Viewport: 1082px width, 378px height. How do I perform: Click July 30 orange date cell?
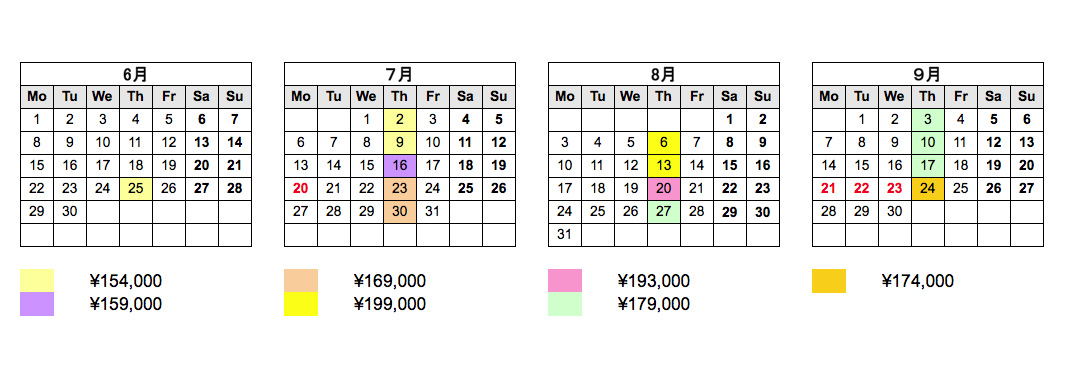pos(400,212)
